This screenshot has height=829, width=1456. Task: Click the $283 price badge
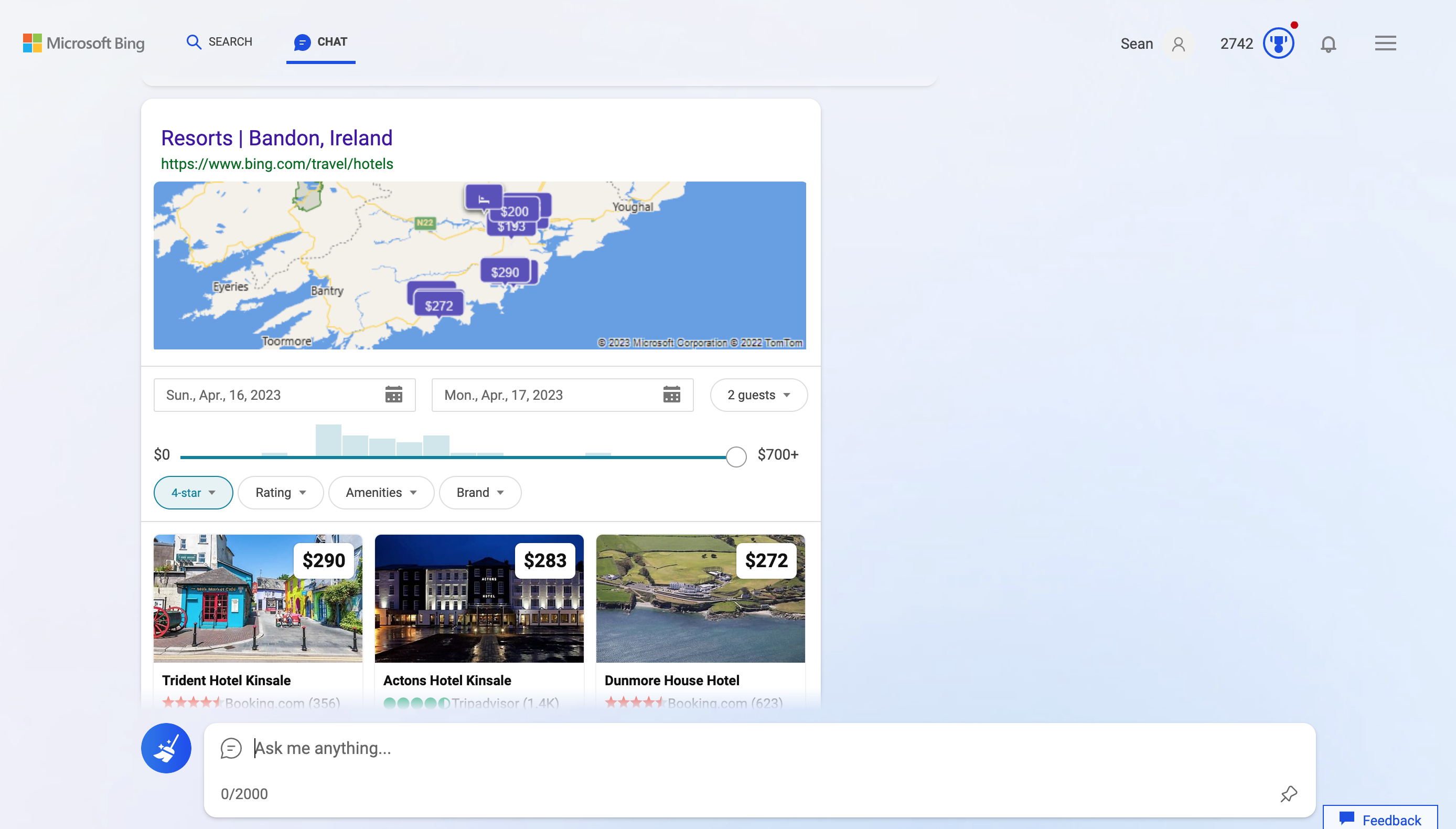pos(545,561)
